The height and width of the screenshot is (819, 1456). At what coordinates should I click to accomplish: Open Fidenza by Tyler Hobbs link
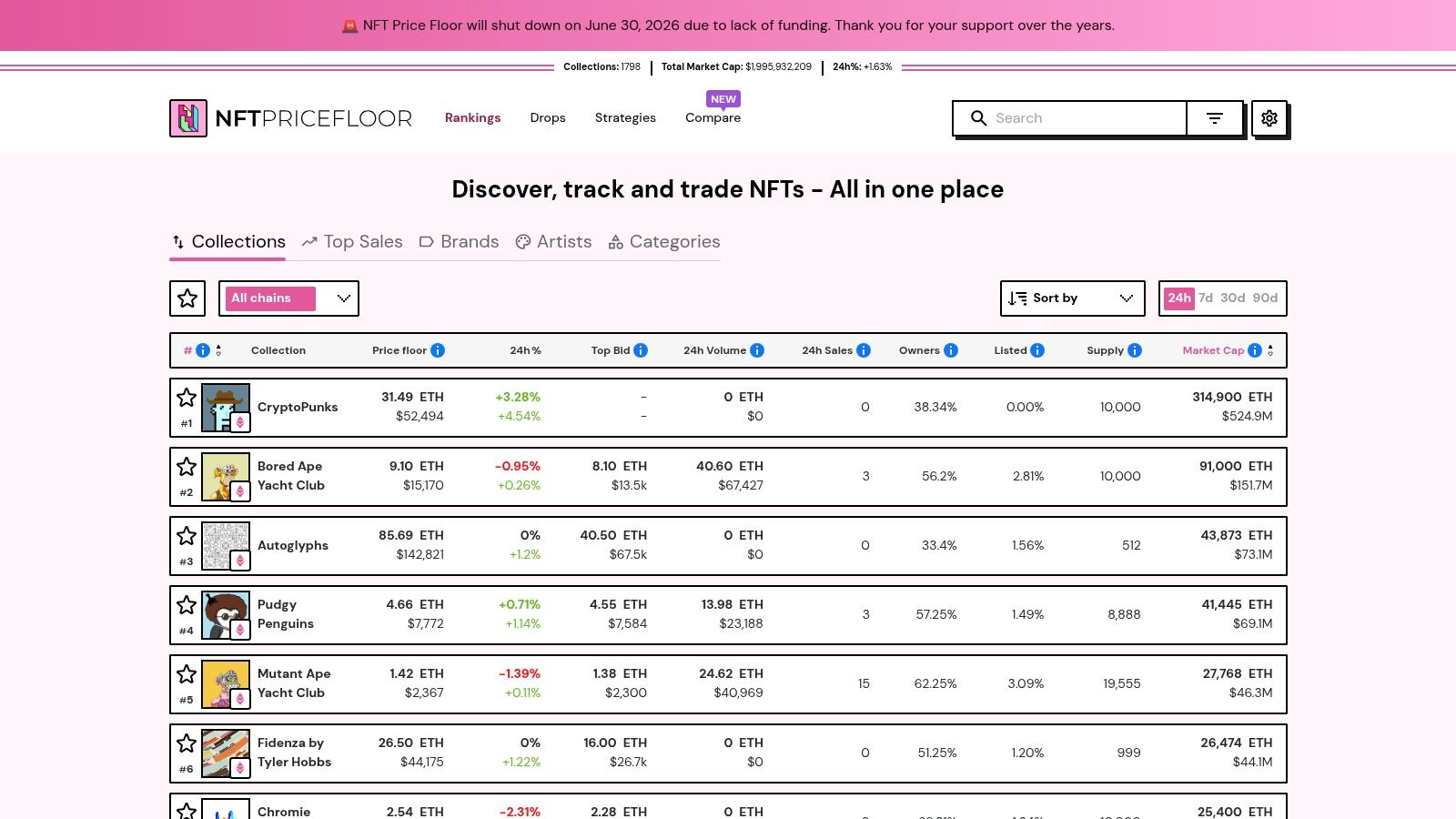[295, 753]
